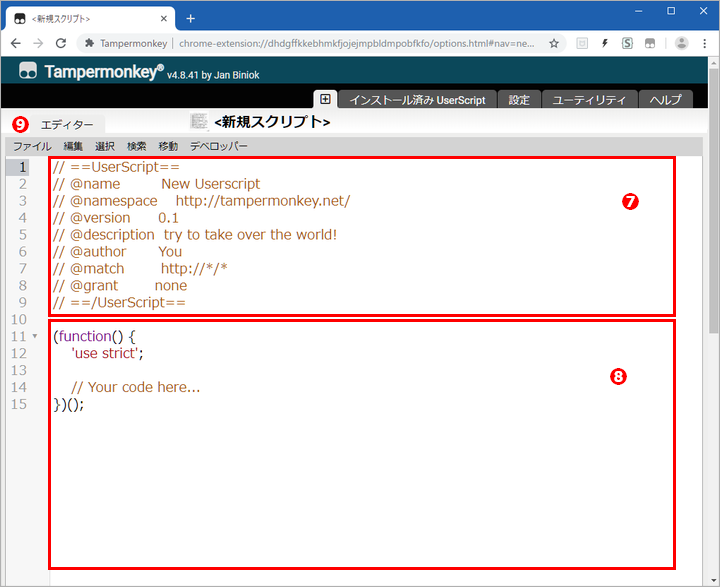The width and height of the screenshot is (720, 587).
Task: Click 'New Userscript' on the @name line
Action: coord(210,184)
